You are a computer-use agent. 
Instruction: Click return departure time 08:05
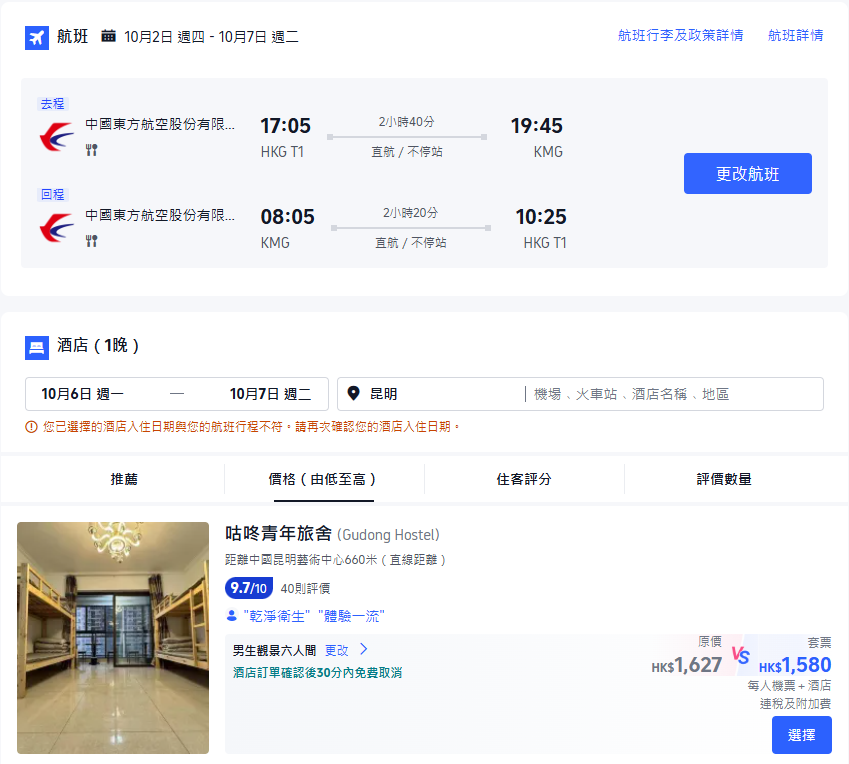(287, 217)
